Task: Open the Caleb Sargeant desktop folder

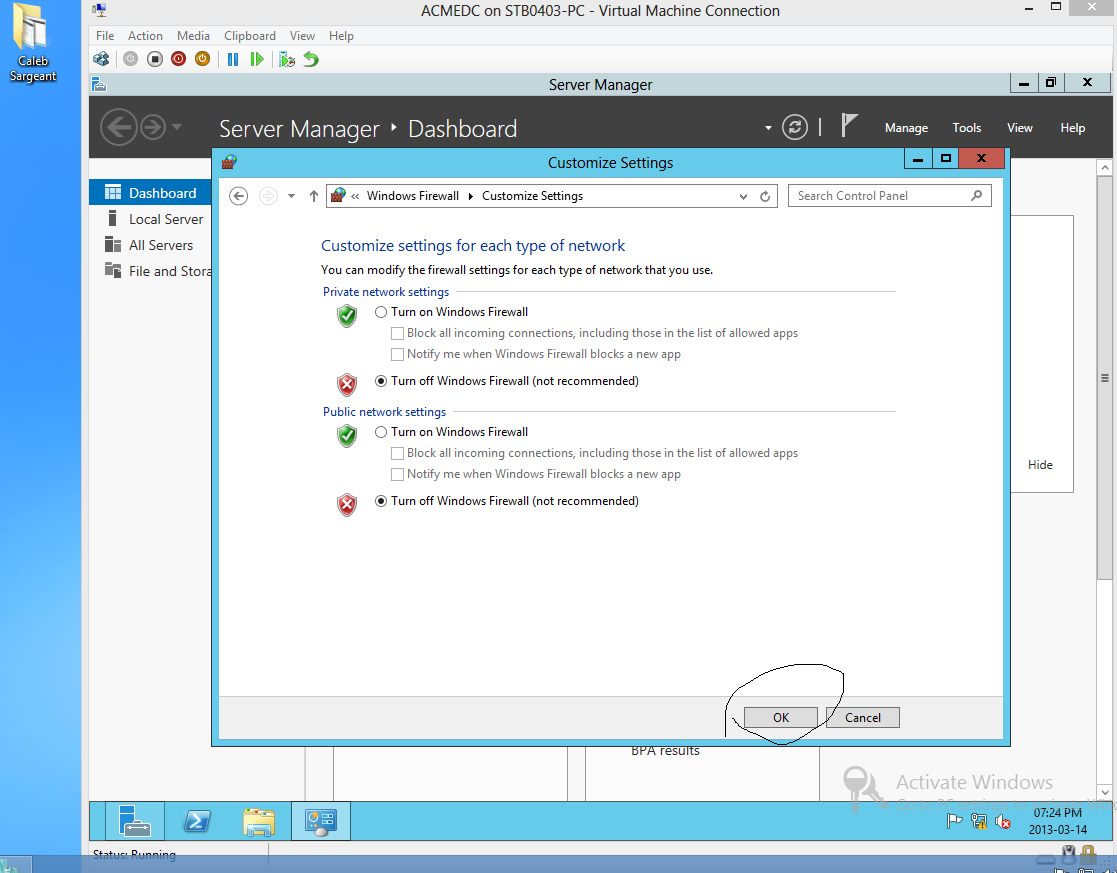Action: (32, 43)
